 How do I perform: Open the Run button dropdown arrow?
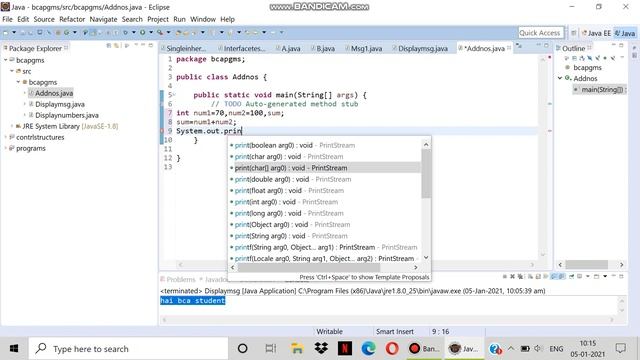(151, 32)
